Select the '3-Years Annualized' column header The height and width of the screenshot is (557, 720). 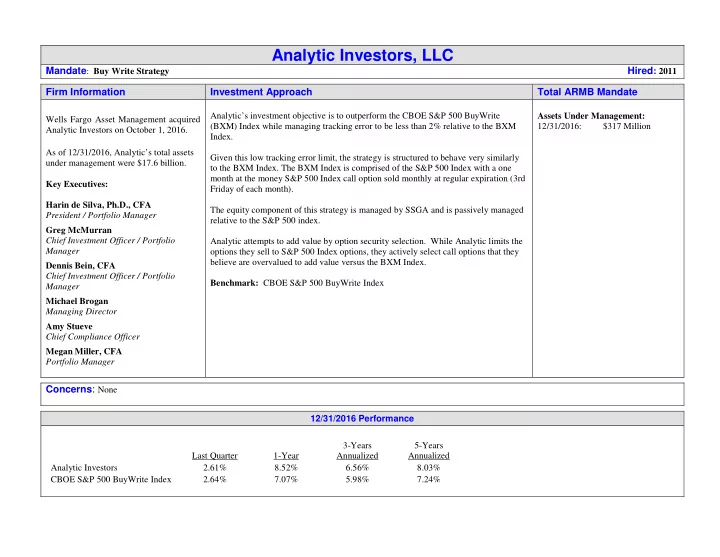357,450
